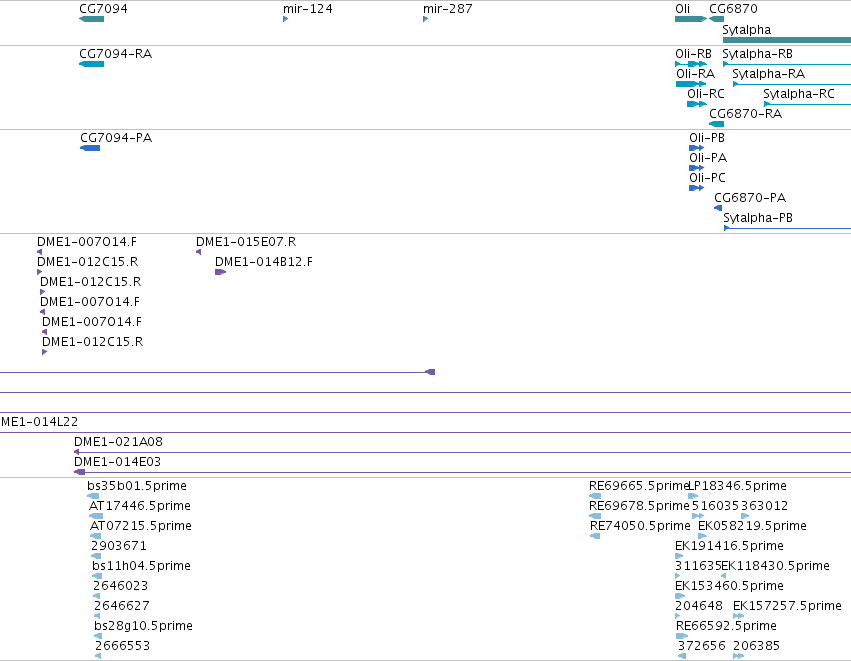Click the EK058219.5prime EST label
851x661 pixels.
coord(752,526)
